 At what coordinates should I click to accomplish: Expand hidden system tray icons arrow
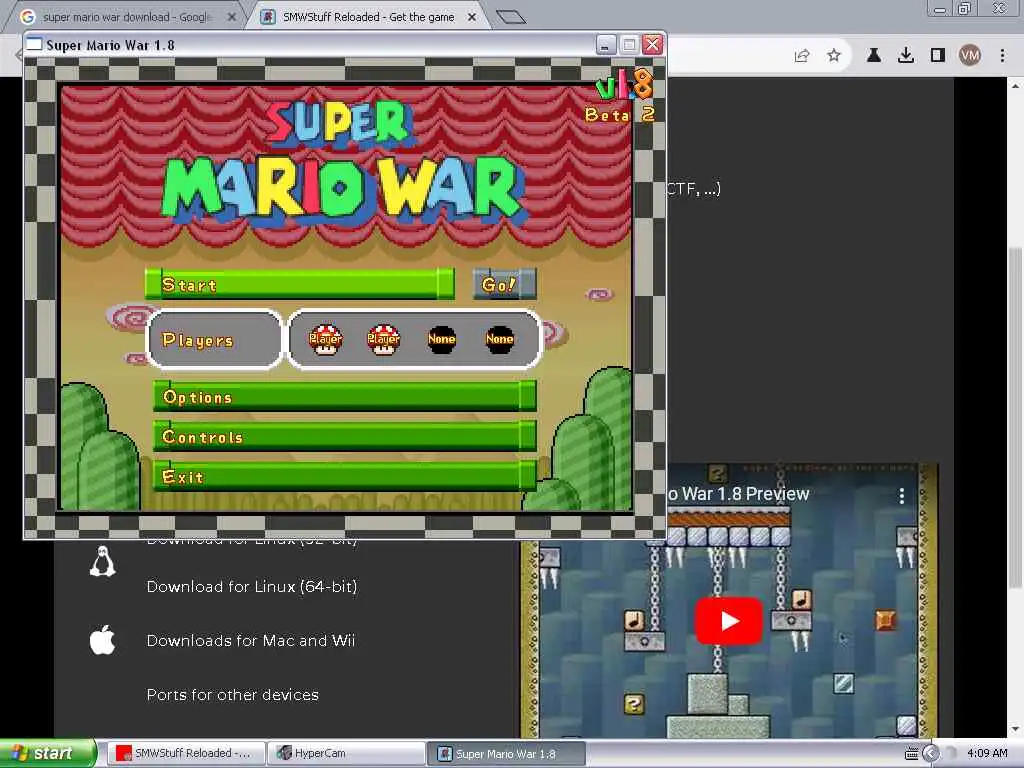[931, 754]
